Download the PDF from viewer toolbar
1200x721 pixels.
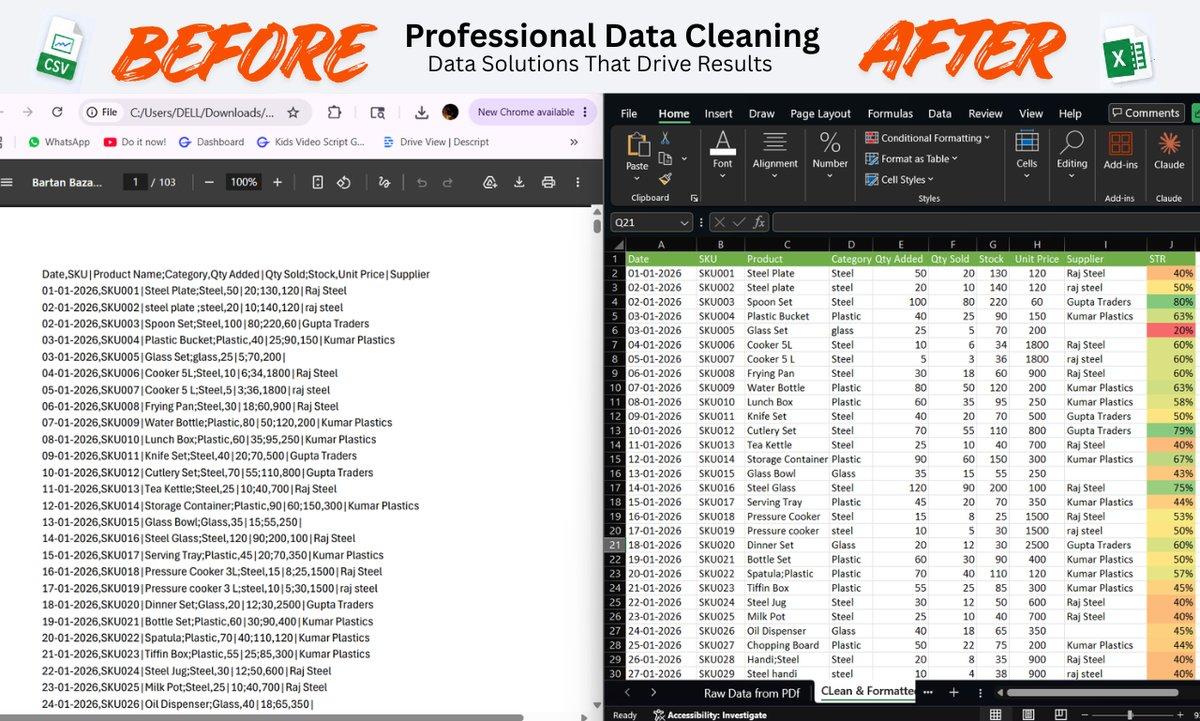(519, 182)
